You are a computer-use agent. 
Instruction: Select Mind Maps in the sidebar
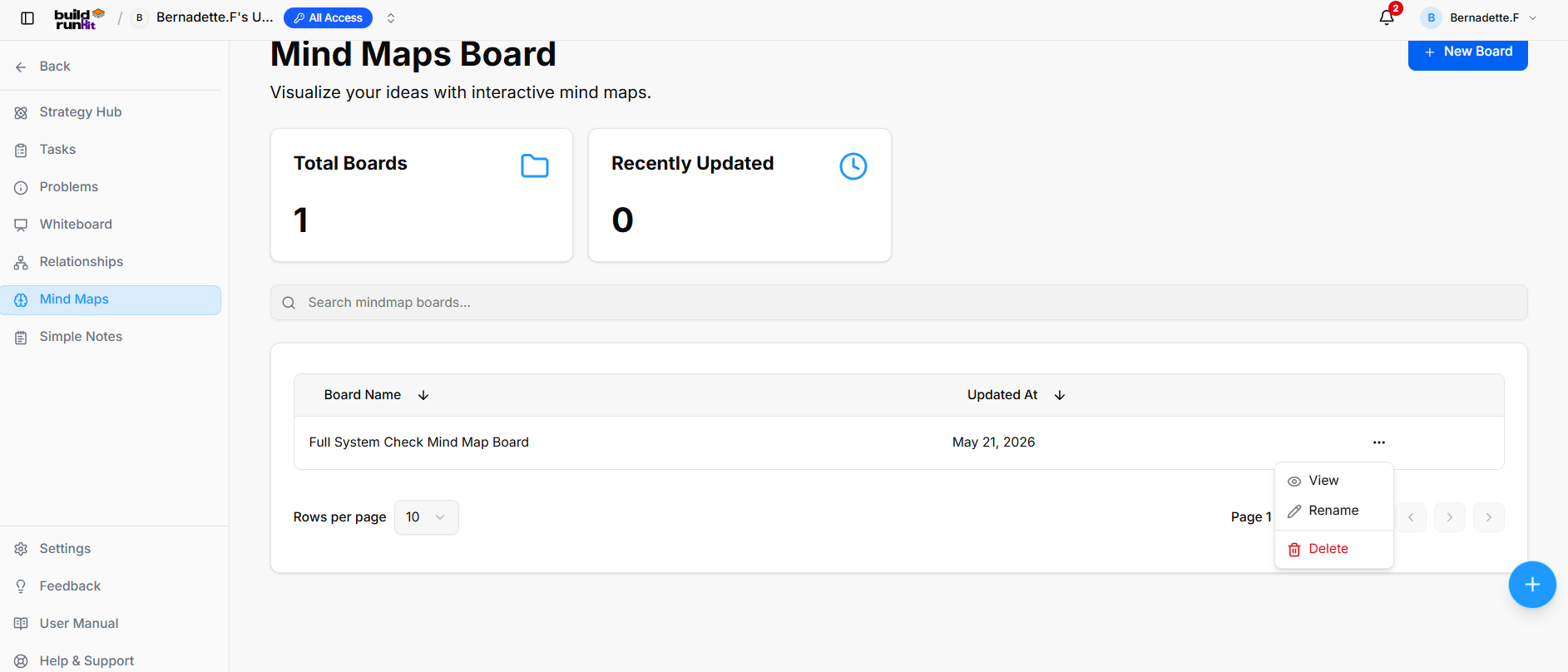tap(111, 299)
